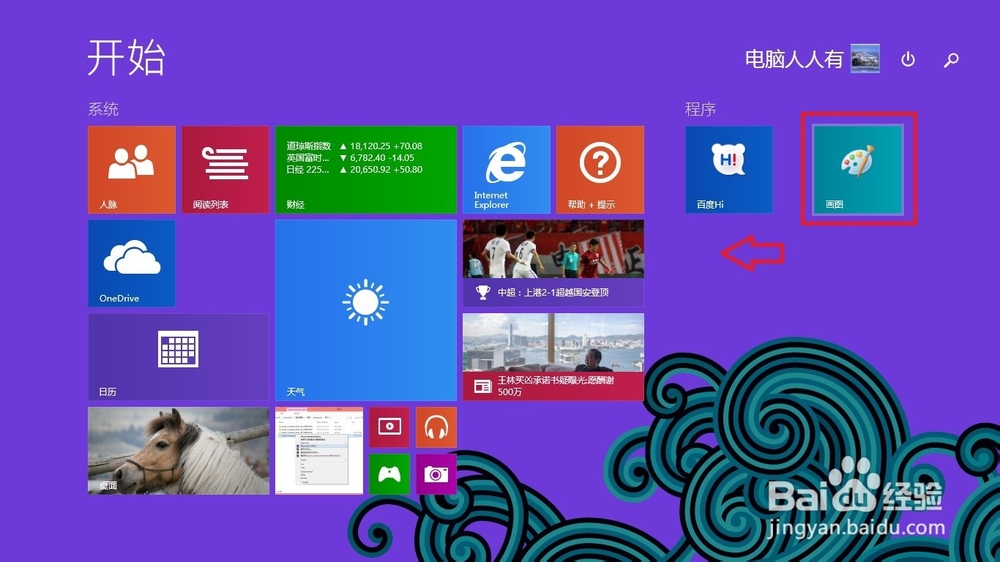1000x562 pixels.
Task: Open the orange Music headphones tile
Action: 436,427
